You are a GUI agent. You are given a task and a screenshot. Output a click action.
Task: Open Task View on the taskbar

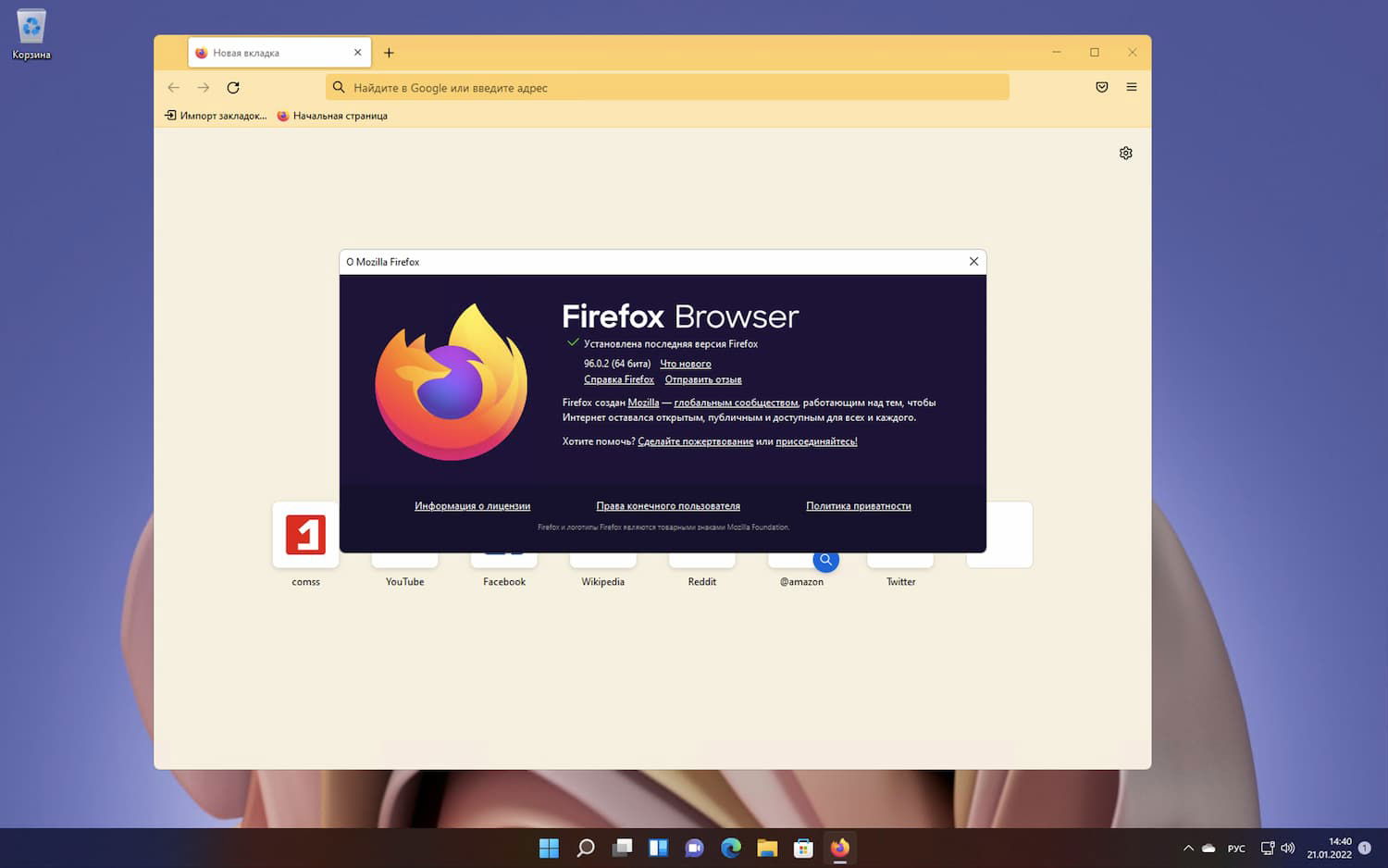pos(622,848)
